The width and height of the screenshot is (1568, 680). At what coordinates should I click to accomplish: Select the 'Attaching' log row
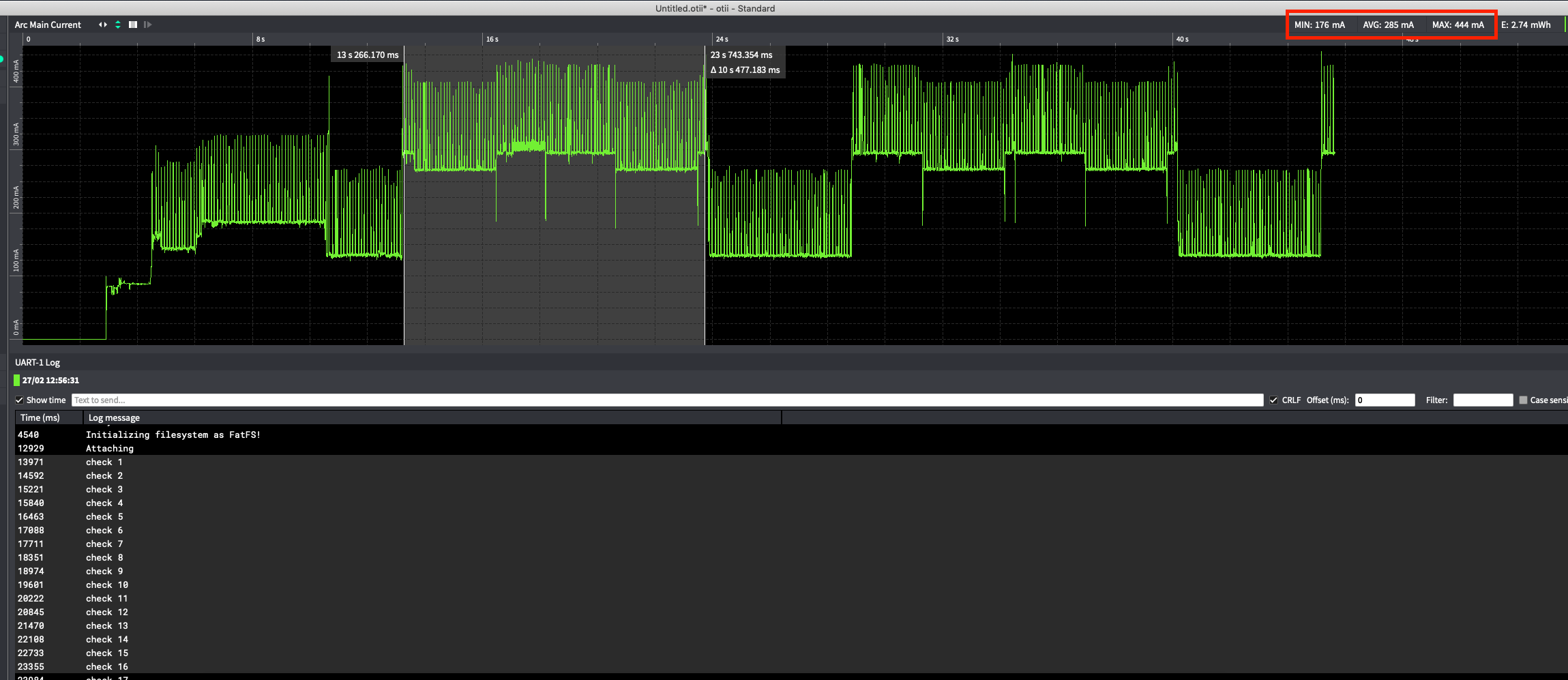coord(791,448)
